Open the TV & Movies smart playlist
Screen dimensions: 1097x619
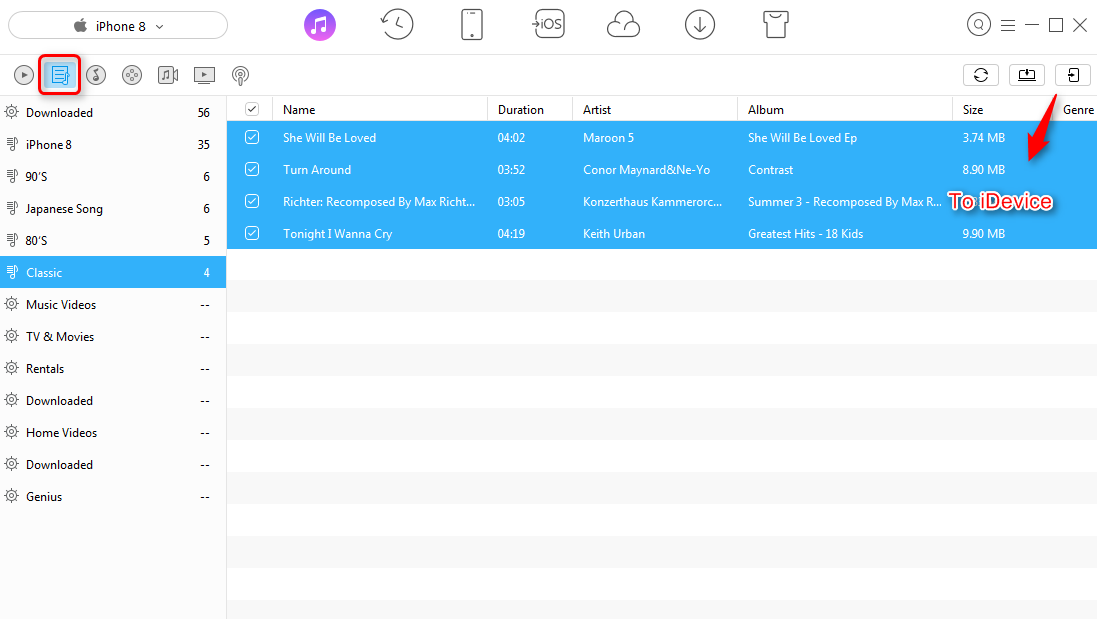pos(113,336)
